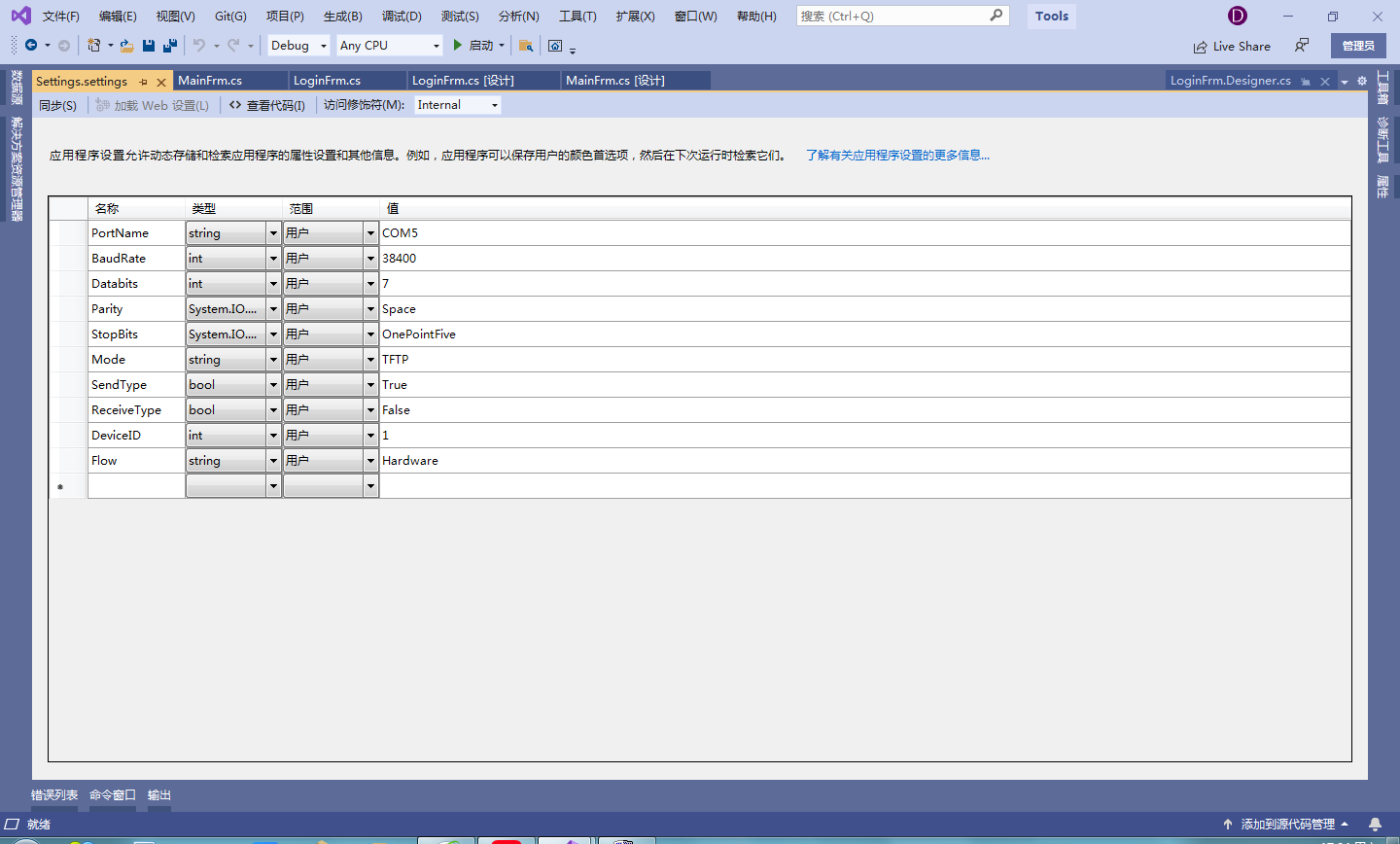Close the LoginFrm.Designer.cs preview tab
The height and width of the screenshot is (844, 1400).
[x=1324, y=81]
